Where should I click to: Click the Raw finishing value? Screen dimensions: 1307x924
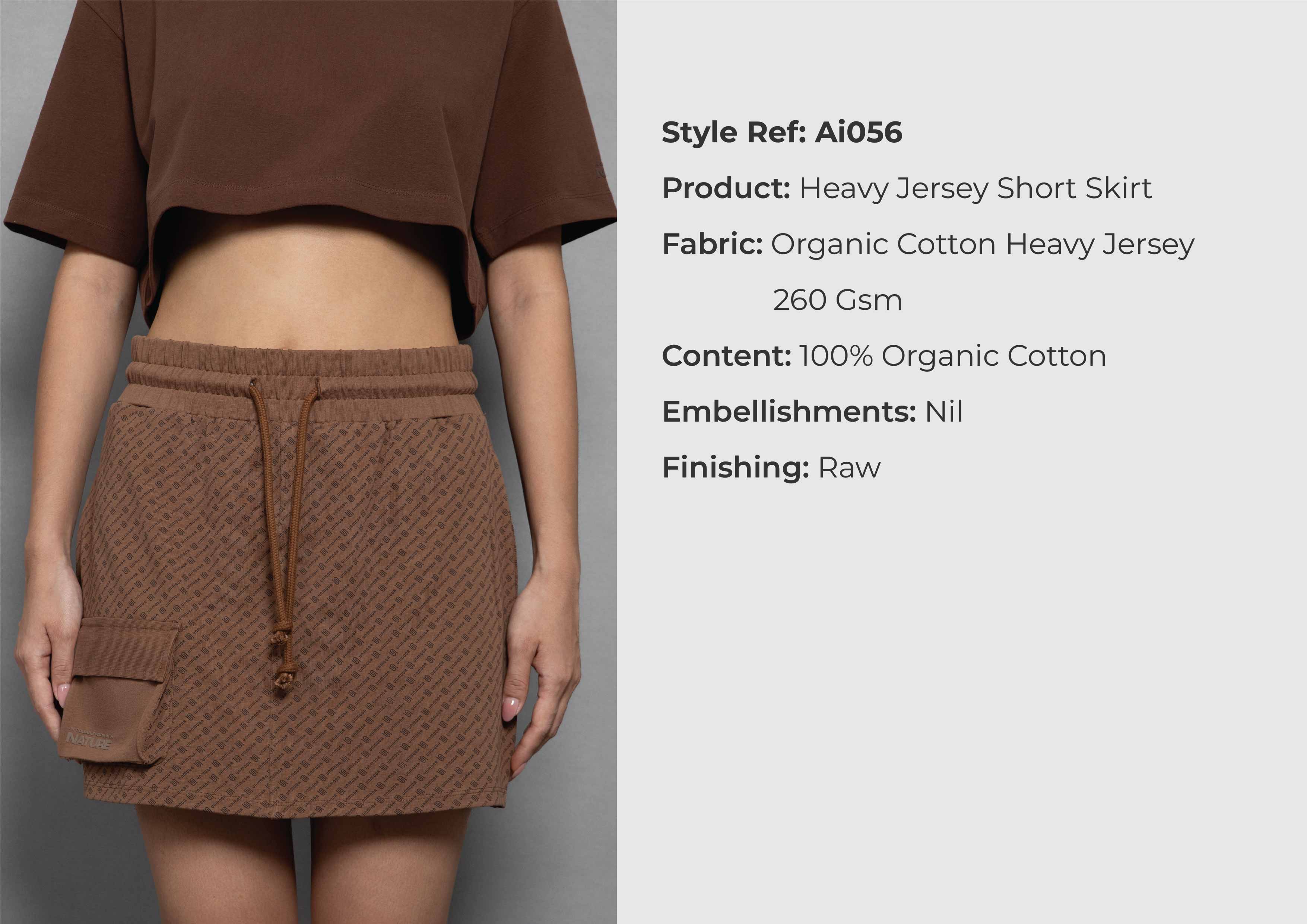point(849,468)
